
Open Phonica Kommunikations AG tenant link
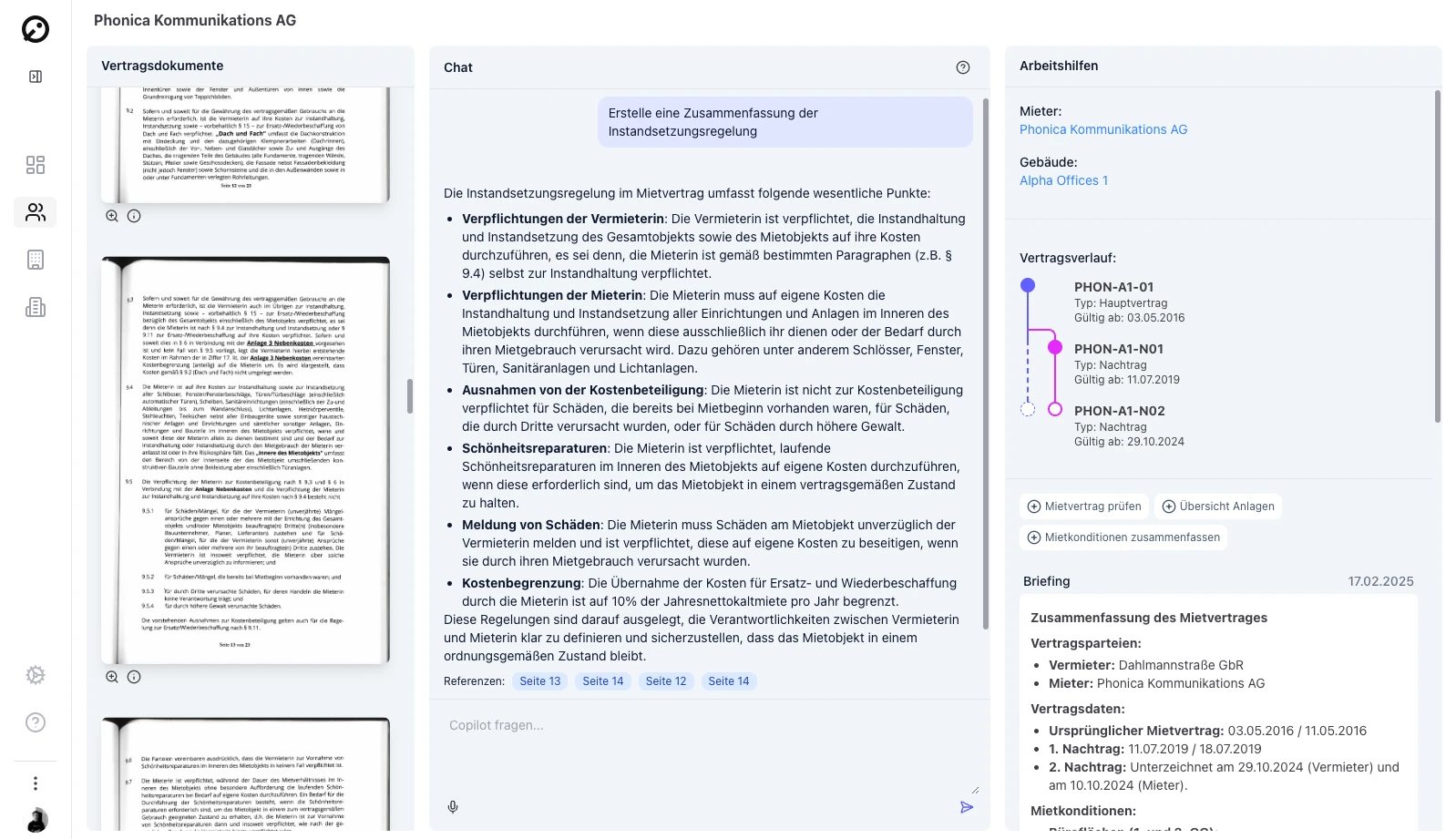(1103, 129)
